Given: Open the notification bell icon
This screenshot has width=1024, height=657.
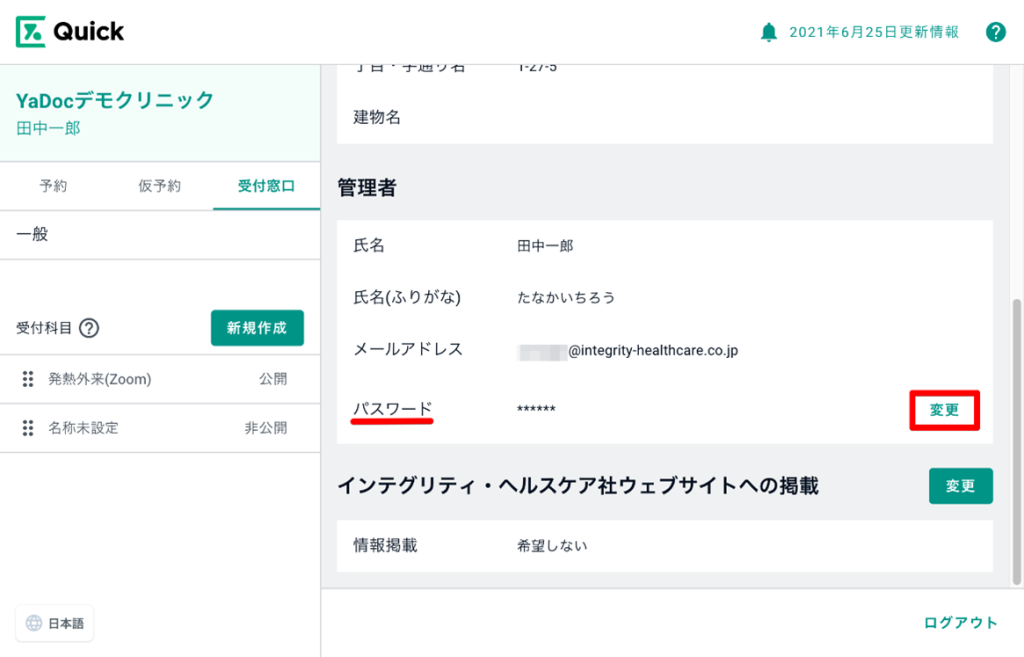Looking at the screenshot, I should 768,32.
